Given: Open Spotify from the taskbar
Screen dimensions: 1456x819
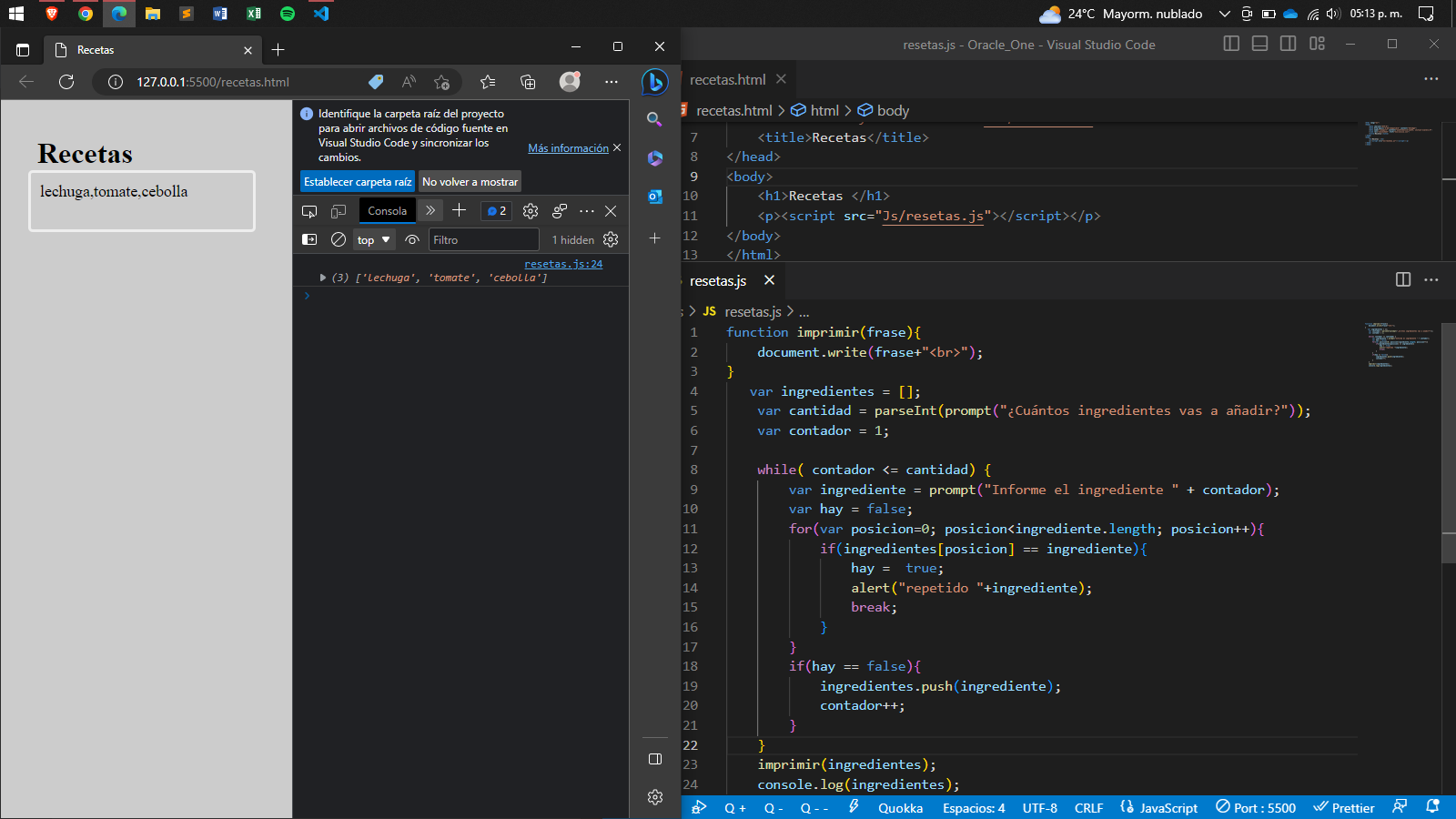Looking at the screenshot, I should (x=288, y=14).
